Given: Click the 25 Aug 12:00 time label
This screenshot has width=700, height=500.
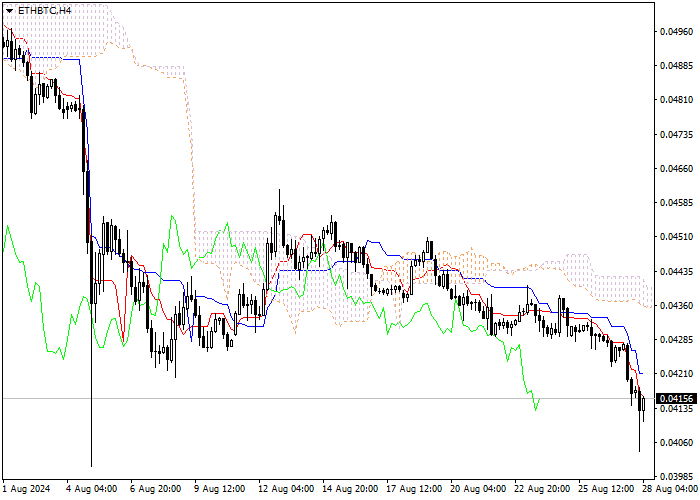Looking at the screenshot, I should pyautogui.click(x=607, y=489).
